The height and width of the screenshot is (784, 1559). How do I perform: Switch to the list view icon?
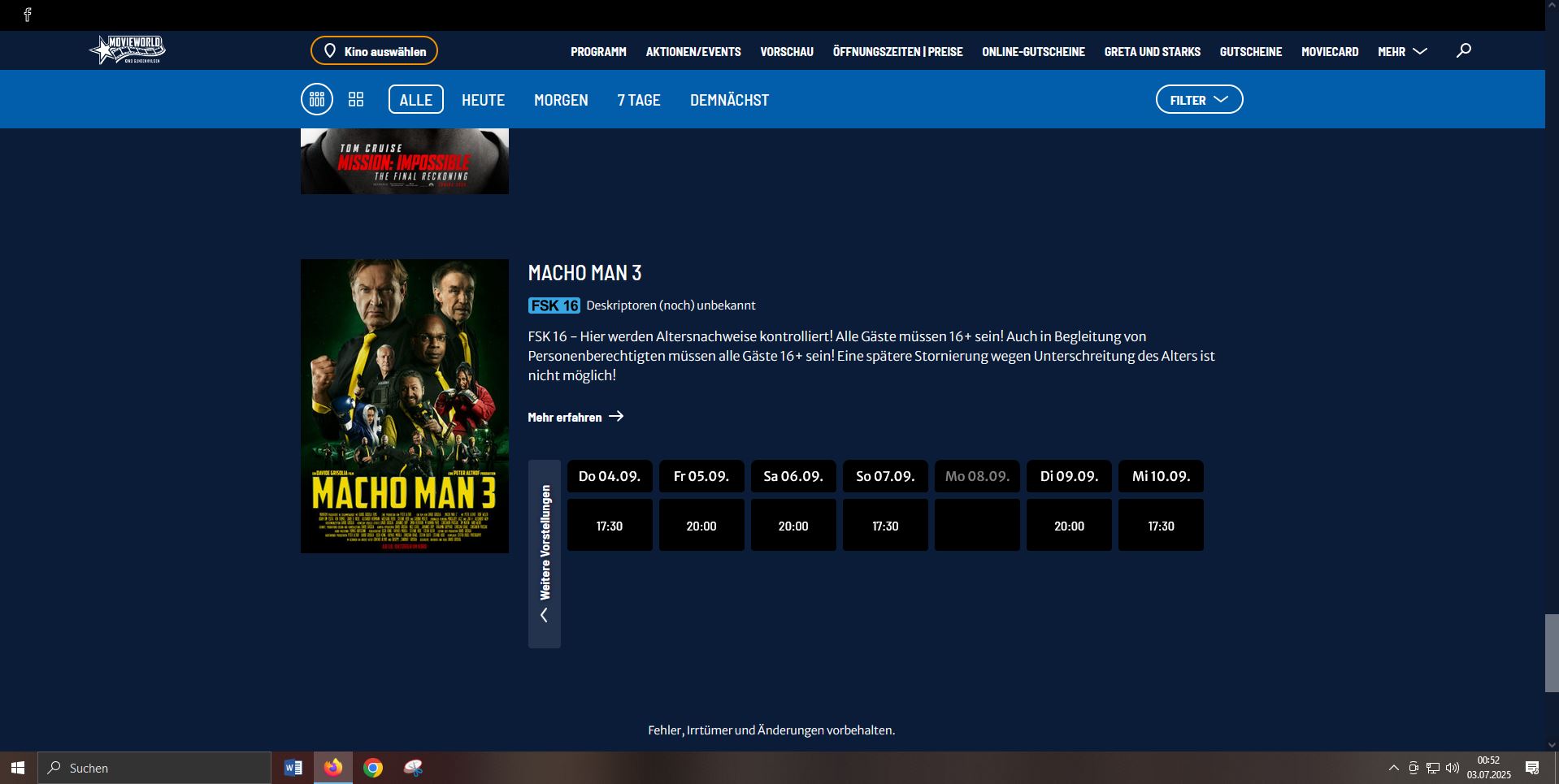(x=317, y=99)
